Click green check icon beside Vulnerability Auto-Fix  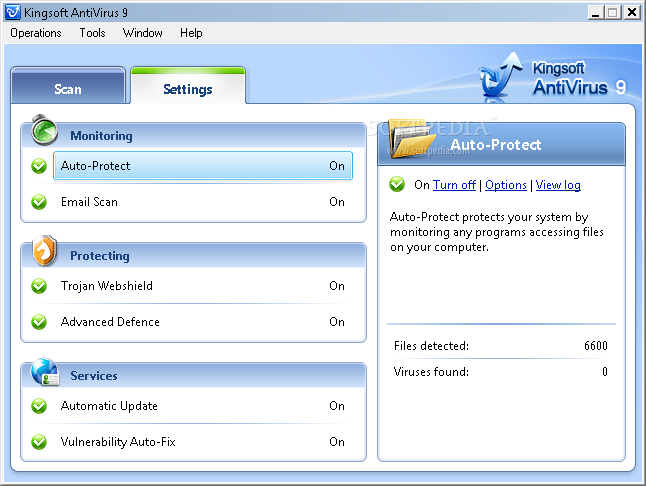(39, 442)
